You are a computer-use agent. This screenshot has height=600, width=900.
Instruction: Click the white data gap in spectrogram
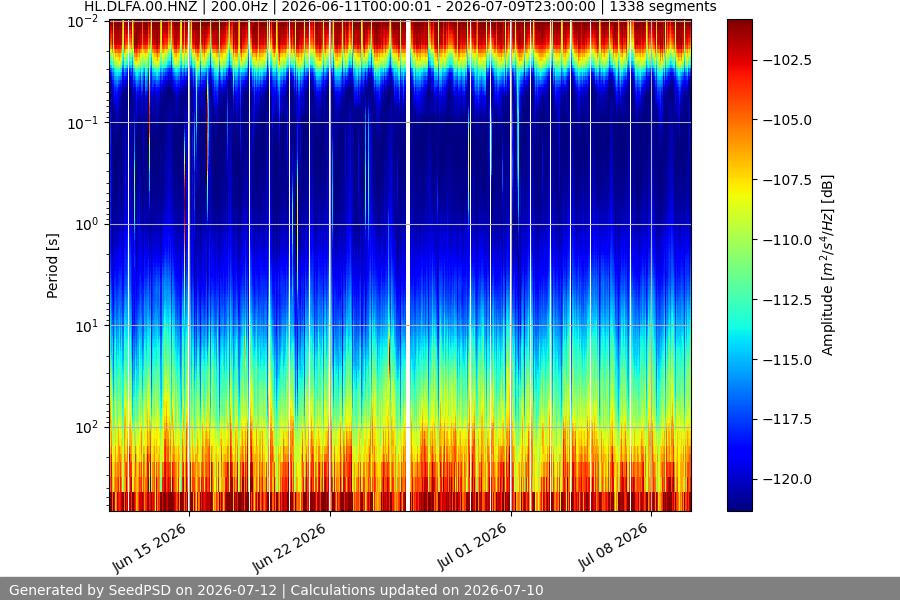coord(408,265)
